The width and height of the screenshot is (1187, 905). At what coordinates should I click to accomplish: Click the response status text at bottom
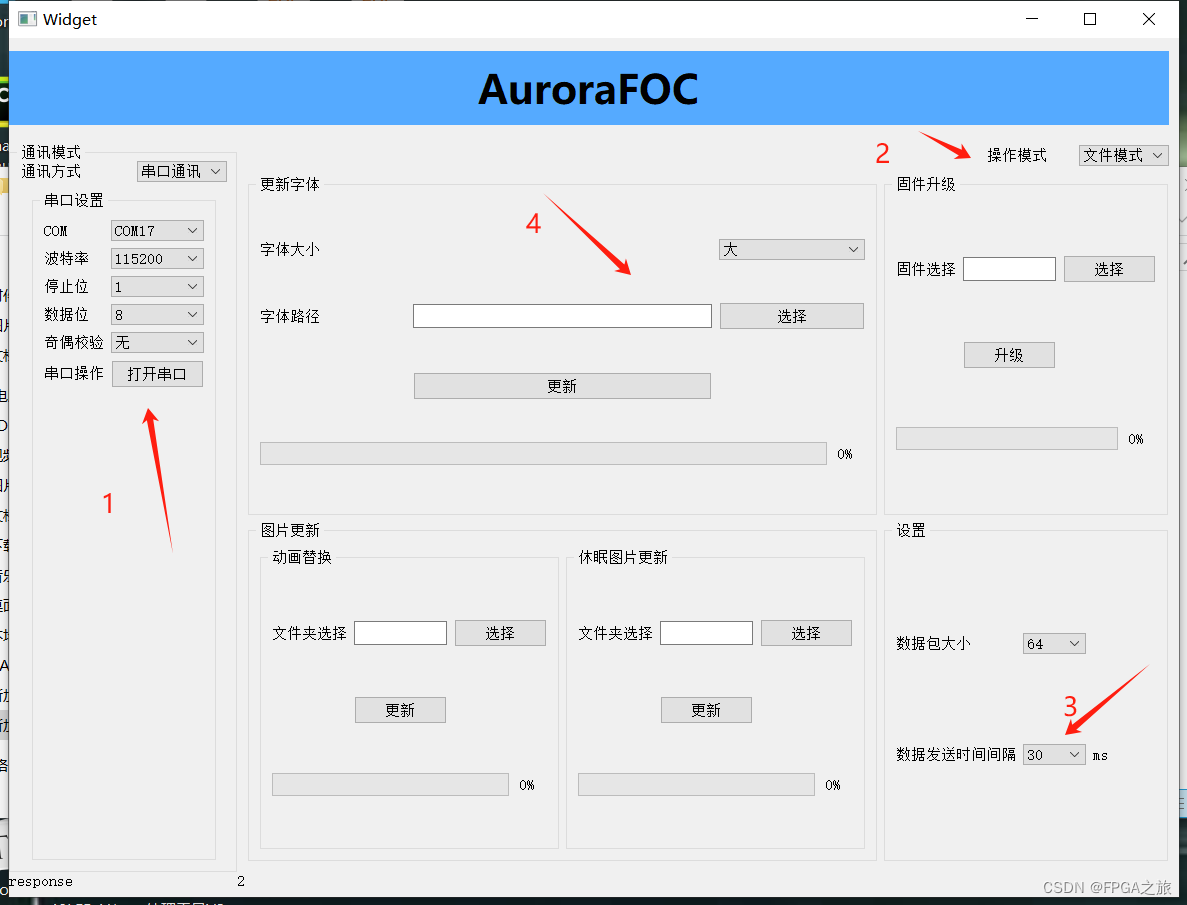click(41, 882)
